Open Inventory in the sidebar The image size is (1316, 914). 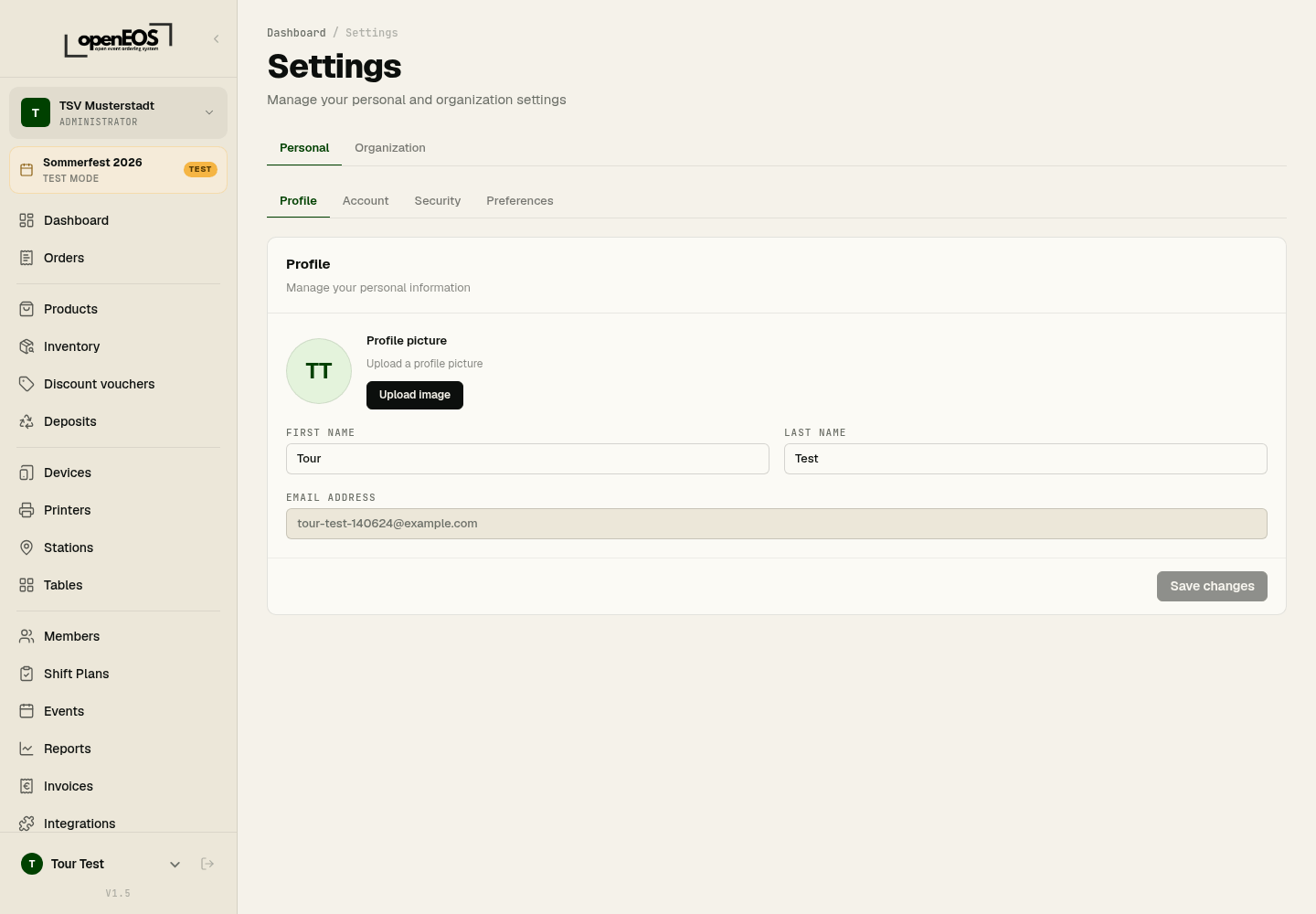pos(71,346)
